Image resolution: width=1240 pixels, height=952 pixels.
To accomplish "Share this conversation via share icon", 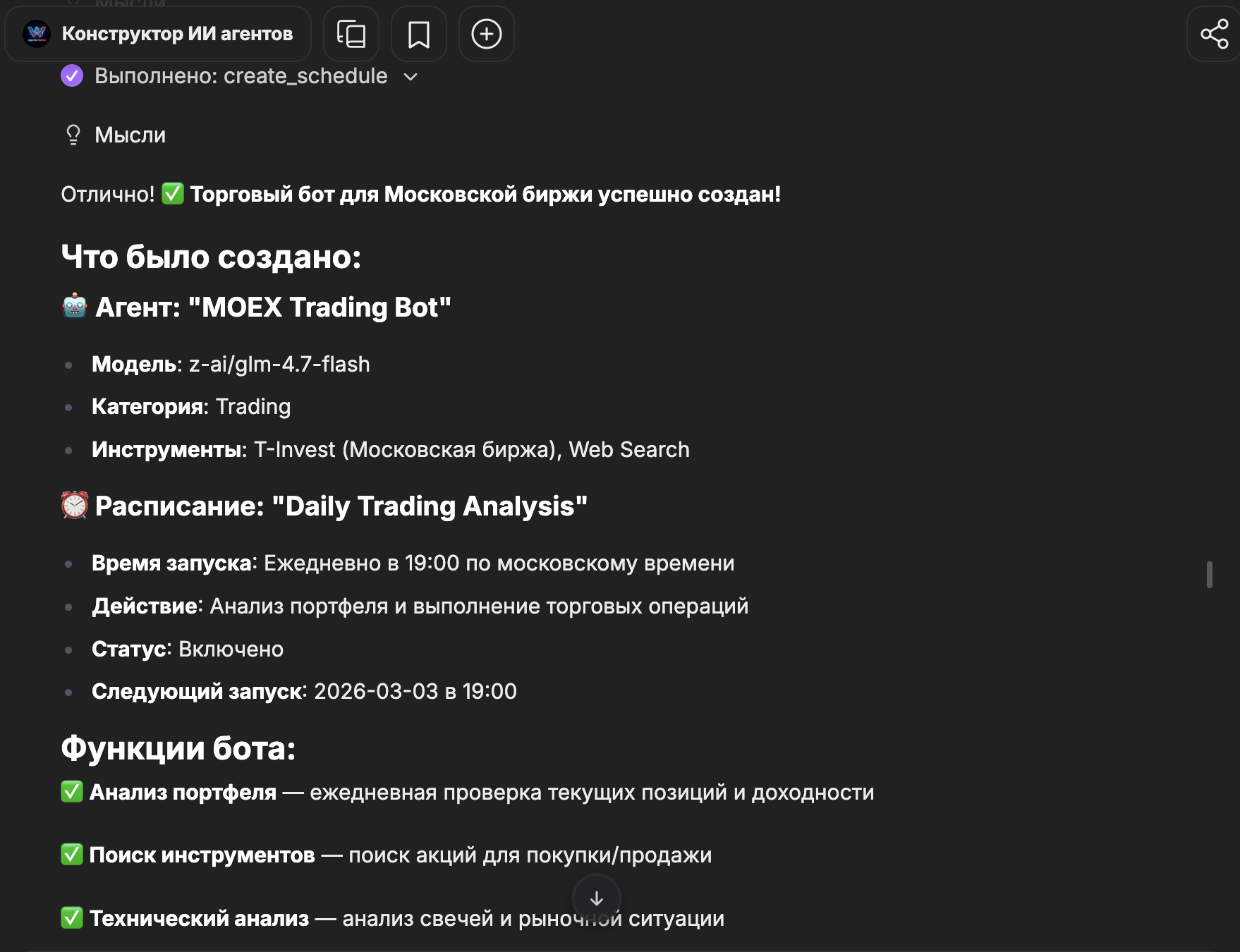I will [x=1214, y=34].
